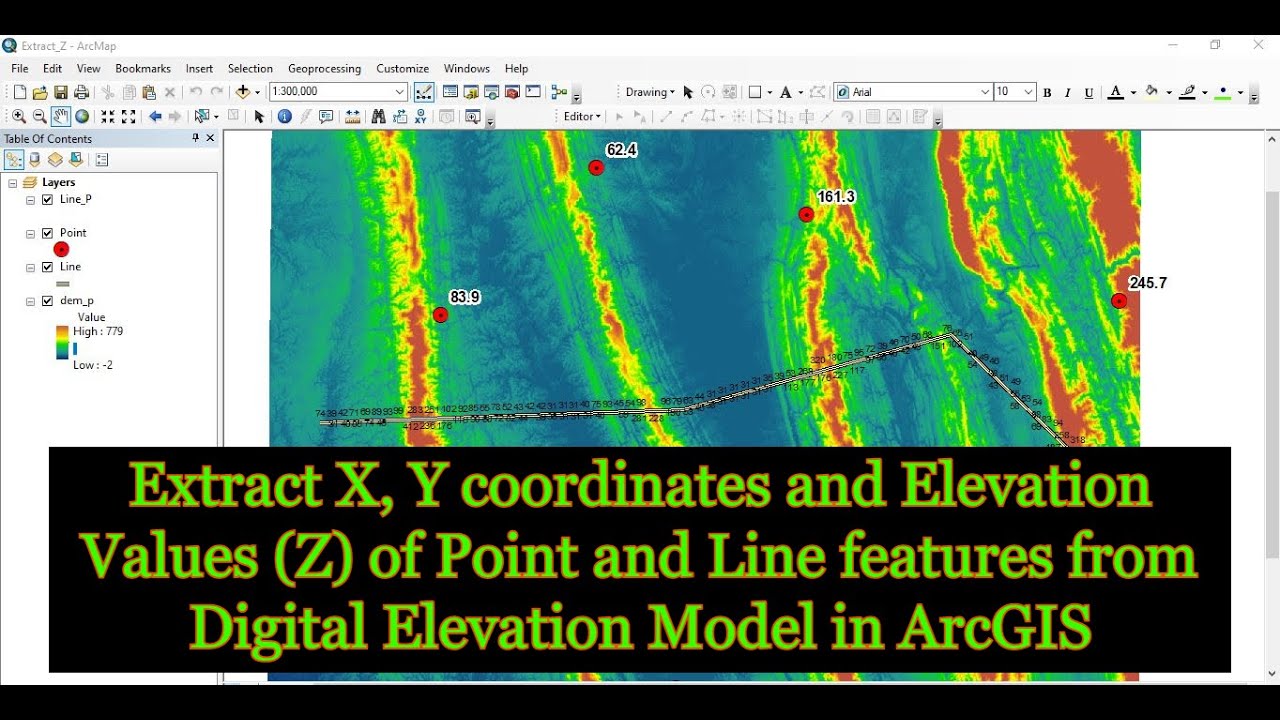Open Go To XY tool
The height and width of the screenshot is (720, 1280).
420,117
